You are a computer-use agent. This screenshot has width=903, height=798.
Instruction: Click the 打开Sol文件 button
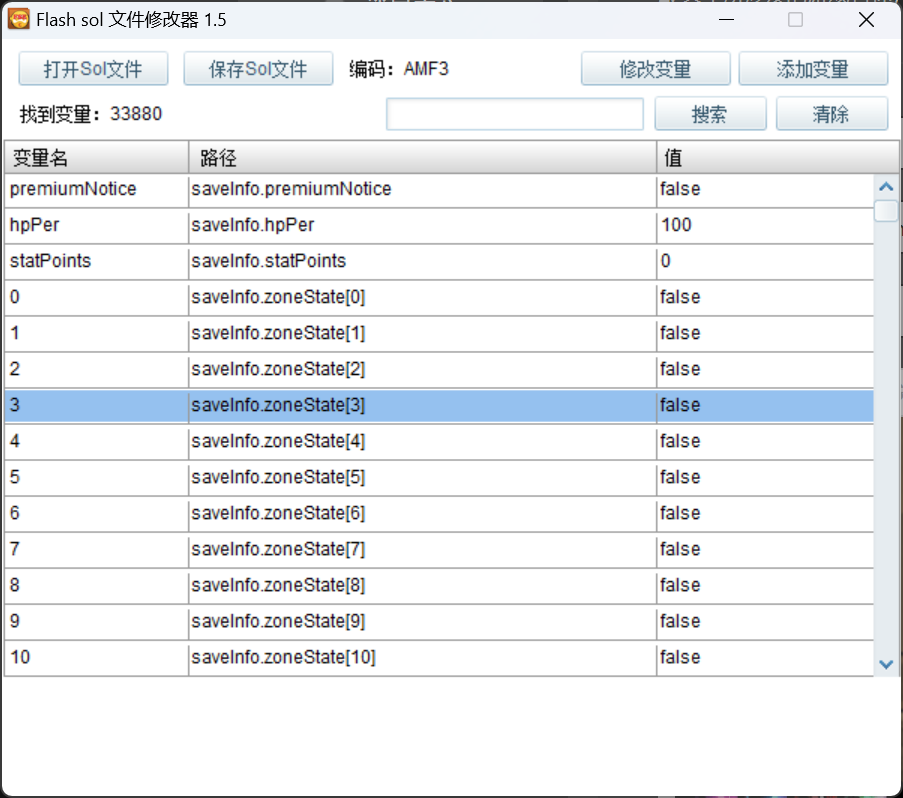(x=93, y=69)
